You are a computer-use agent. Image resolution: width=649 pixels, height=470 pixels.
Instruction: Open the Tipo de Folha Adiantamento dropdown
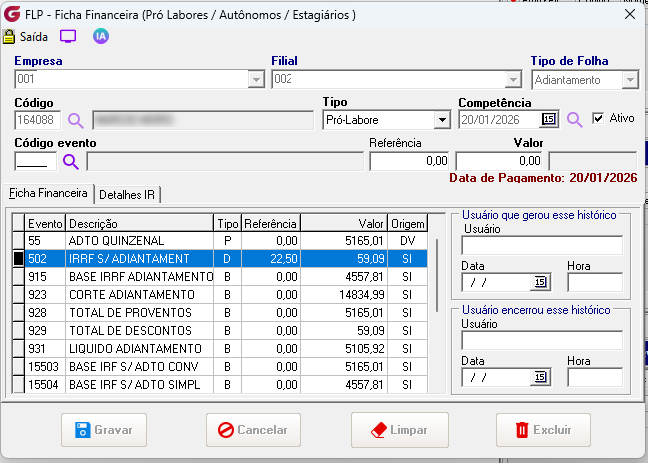(630, 80)
